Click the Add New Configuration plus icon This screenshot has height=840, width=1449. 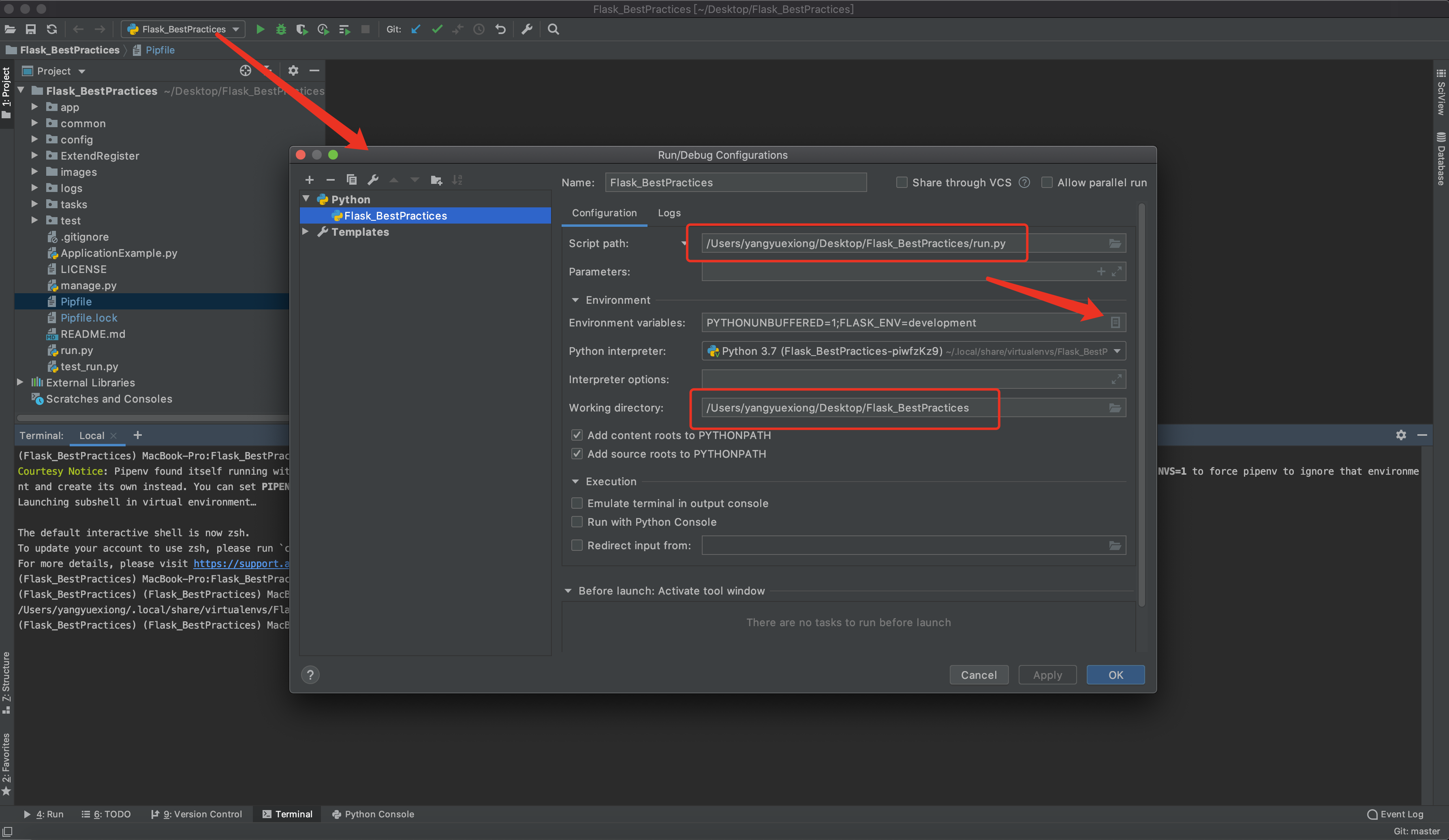point(309,180)
